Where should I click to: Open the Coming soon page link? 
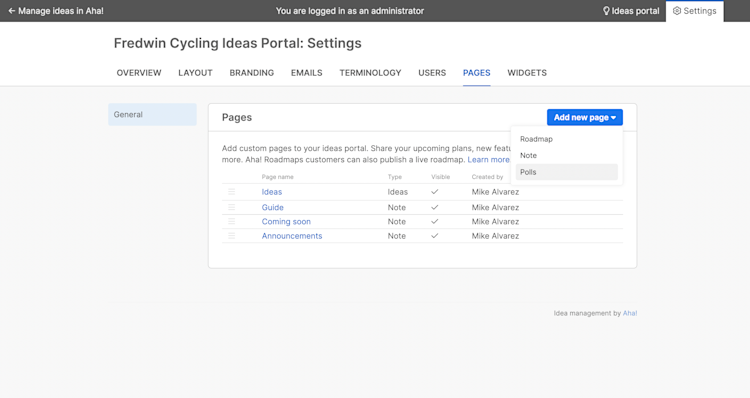(286, 221)
